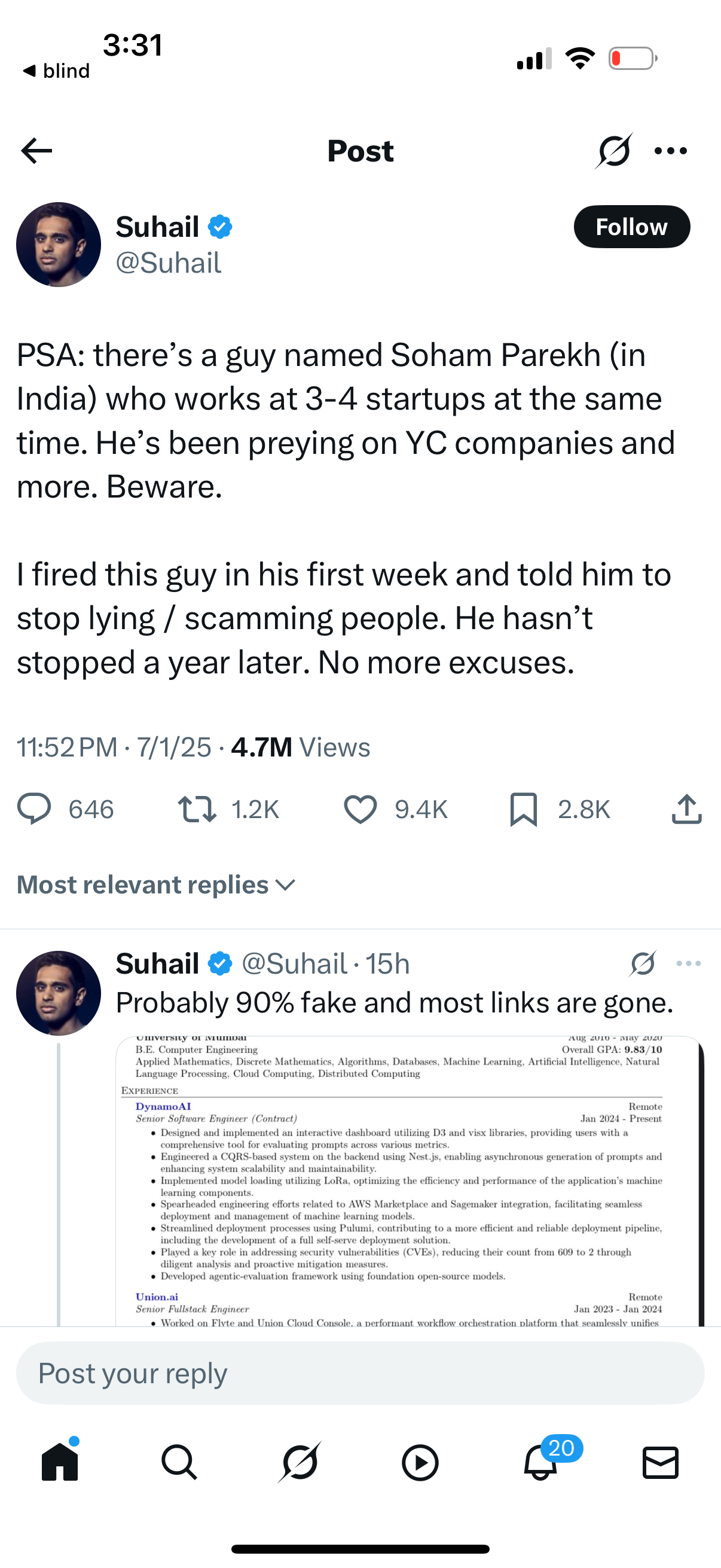The width and height of the screenshot is (721, 1568).
Task: Open notifications bell with 20 badge
Action: (x=540, y=1462)
